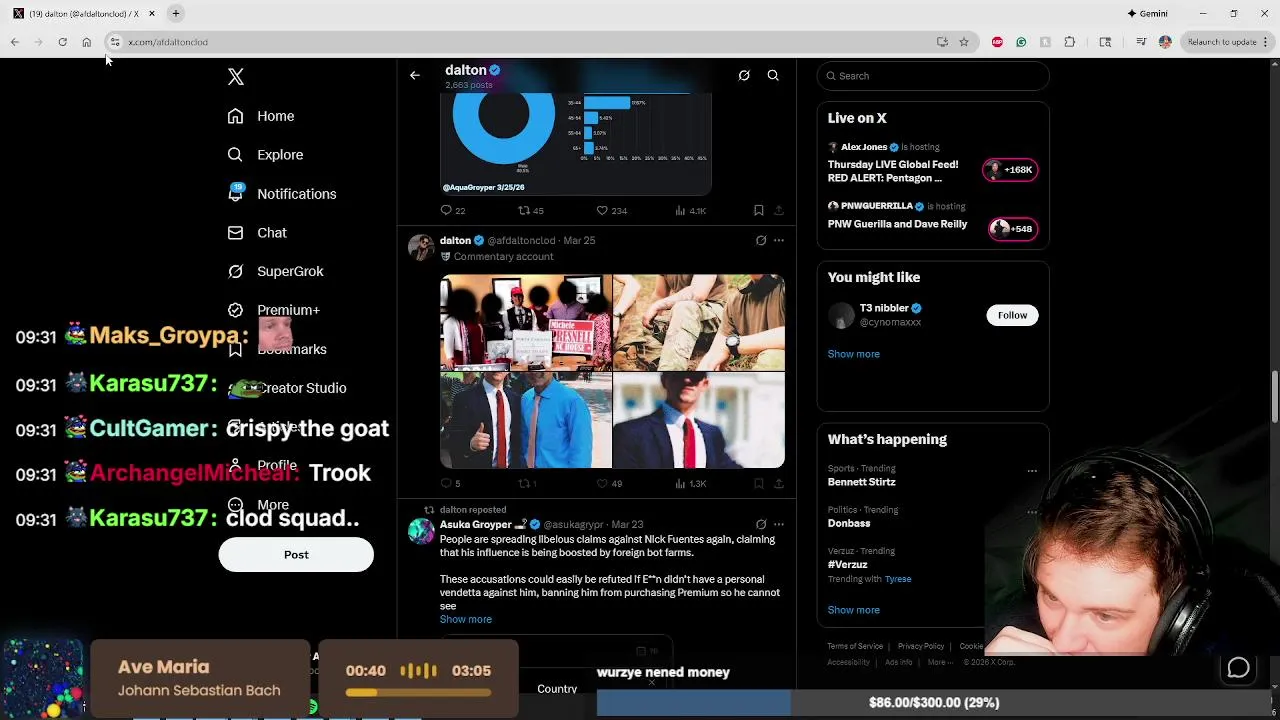Open the top-left photo with Michele sign
The image size is (1280, 720).
(x=526, y=322)
